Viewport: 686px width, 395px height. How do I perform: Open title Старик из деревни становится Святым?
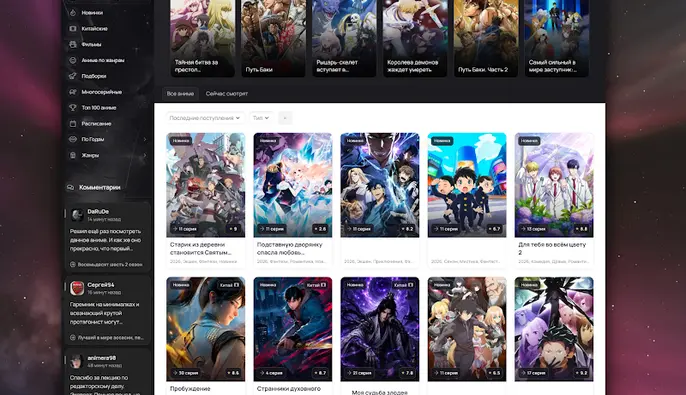pos(200,248)
